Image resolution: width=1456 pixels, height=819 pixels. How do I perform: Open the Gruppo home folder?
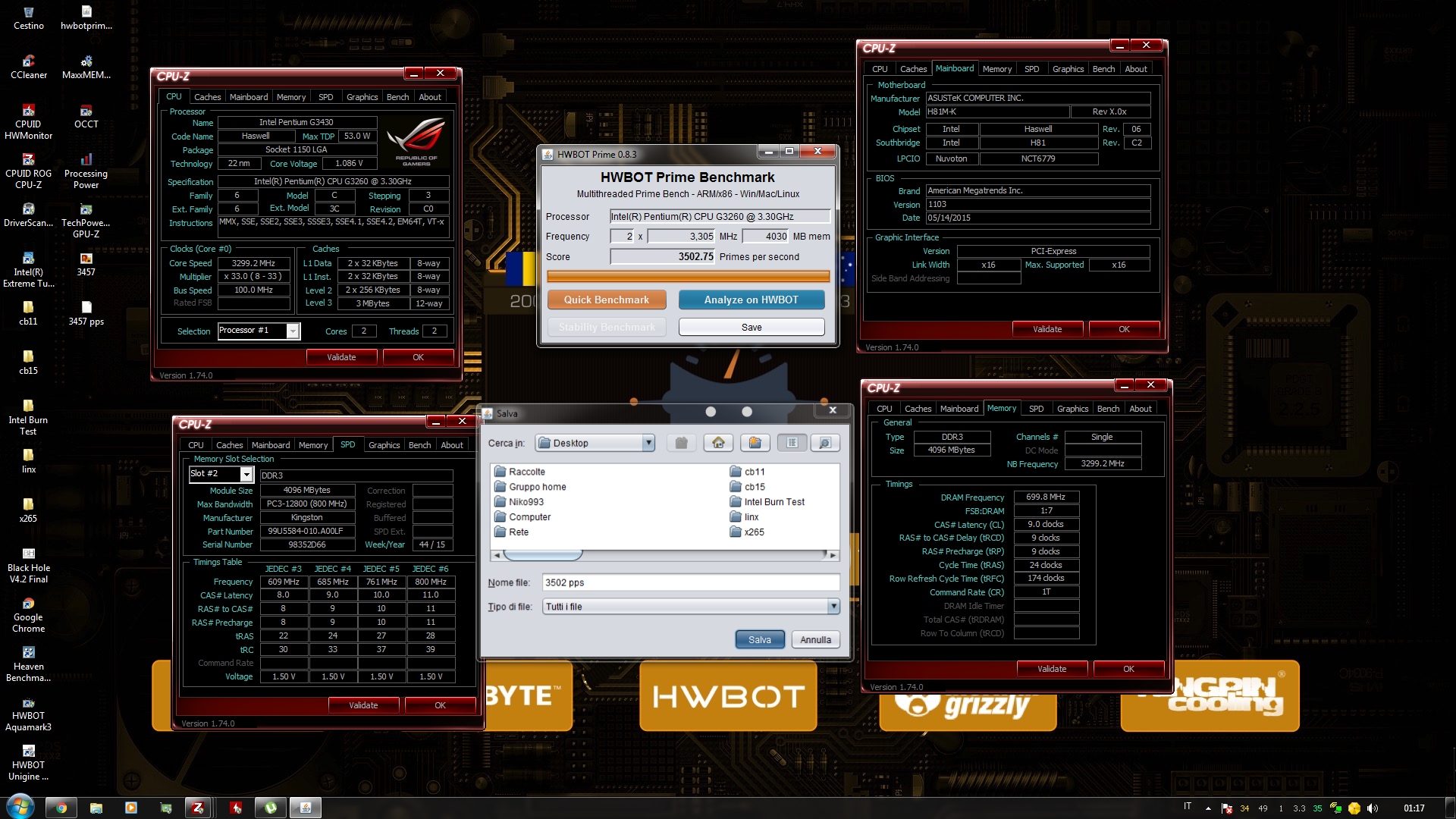(x=530, y=487)
